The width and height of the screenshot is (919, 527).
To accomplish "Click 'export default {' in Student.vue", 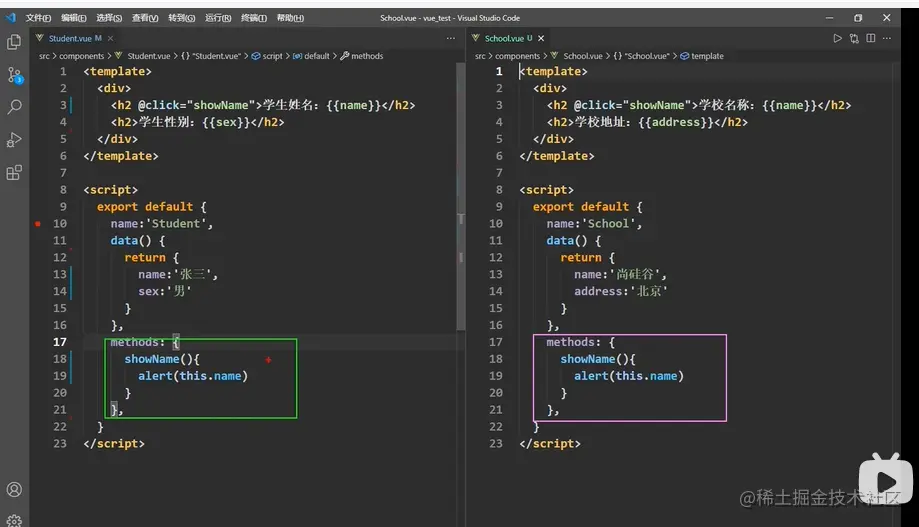I will (152, 207).
